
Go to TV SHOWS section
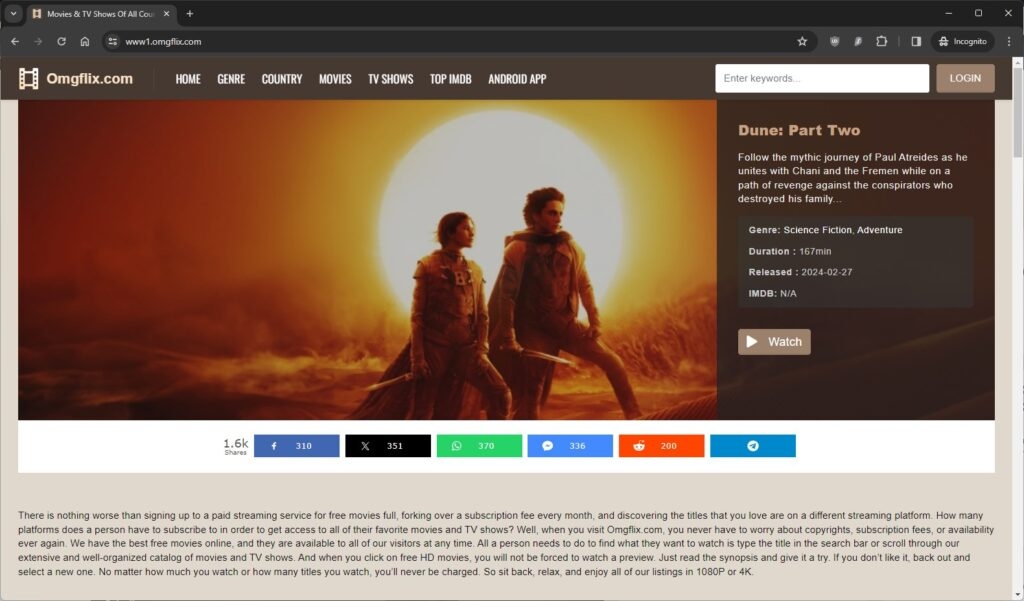(x=391, y=79)
